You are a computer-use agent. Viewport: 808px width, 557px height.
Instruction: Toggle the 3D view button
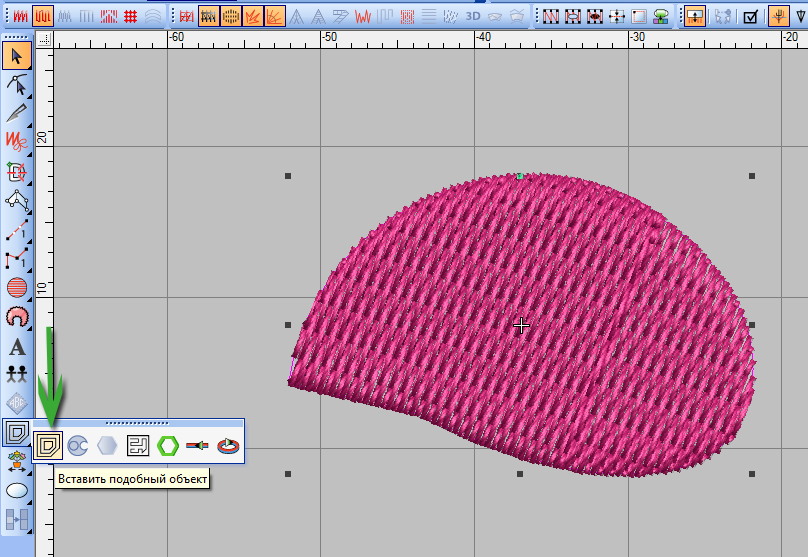pos(474,17)
